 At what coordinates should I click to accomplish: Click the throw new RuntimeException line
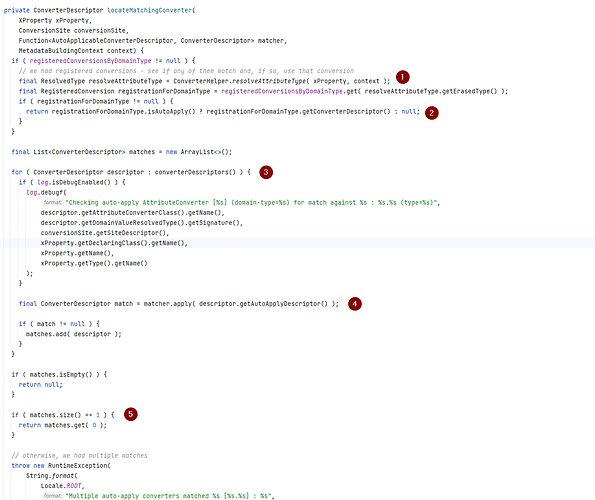pos(61,465)
